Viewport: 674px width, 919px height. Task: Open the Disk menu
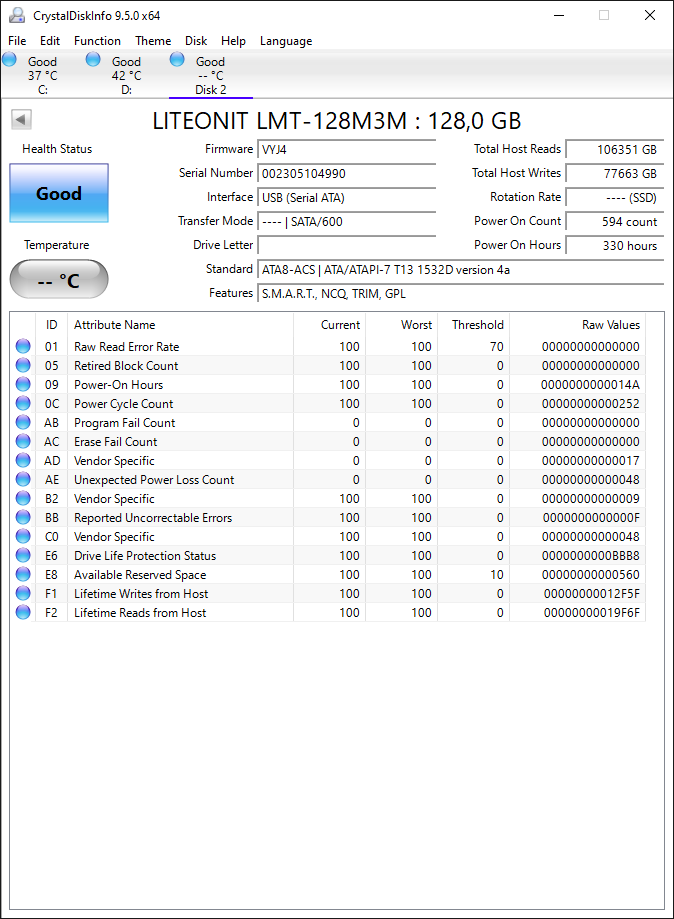pyautogui.click(x=196, y=40)
